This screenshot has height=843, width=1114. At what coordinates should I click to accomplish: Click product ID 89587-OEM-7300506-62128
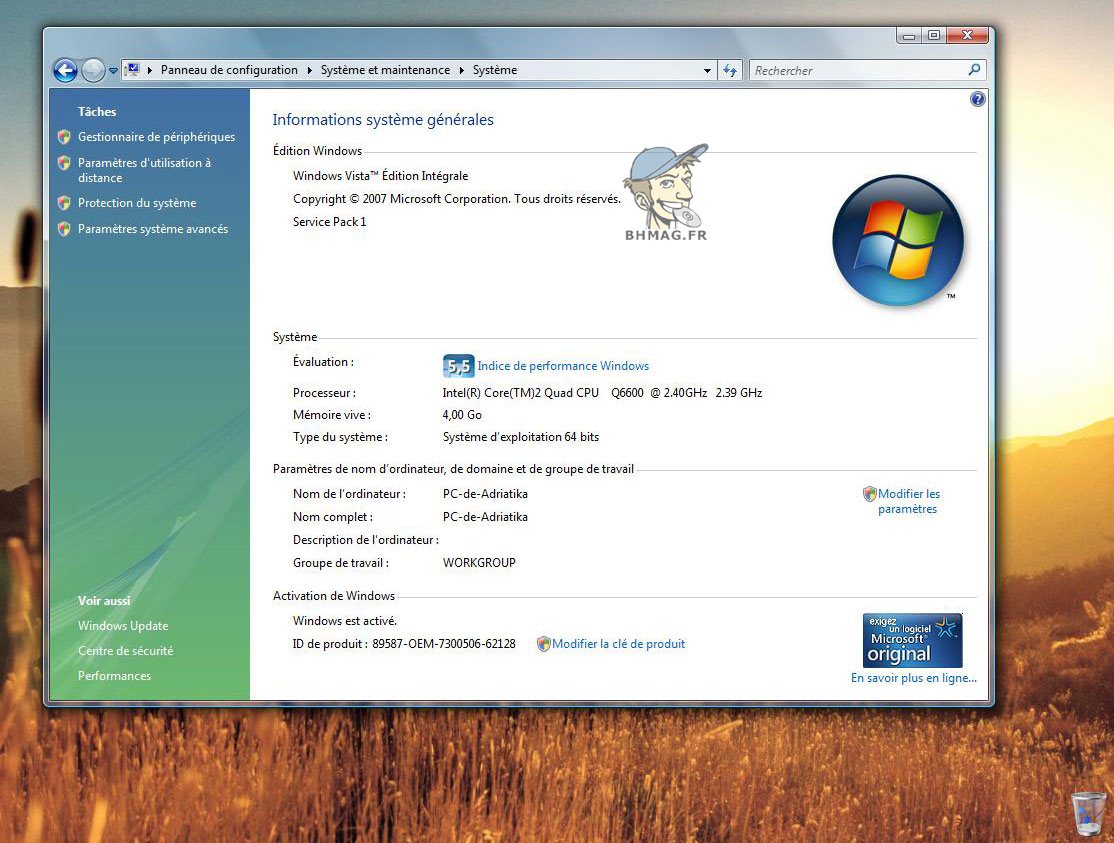coord(444,643)
